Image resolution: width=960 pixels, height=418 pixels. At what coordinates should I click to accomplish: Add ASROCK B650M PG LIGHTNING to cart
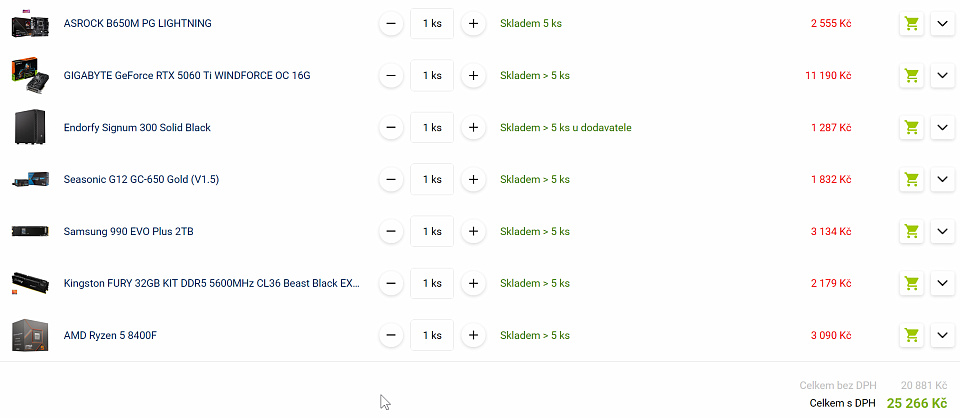coord(912,24)
